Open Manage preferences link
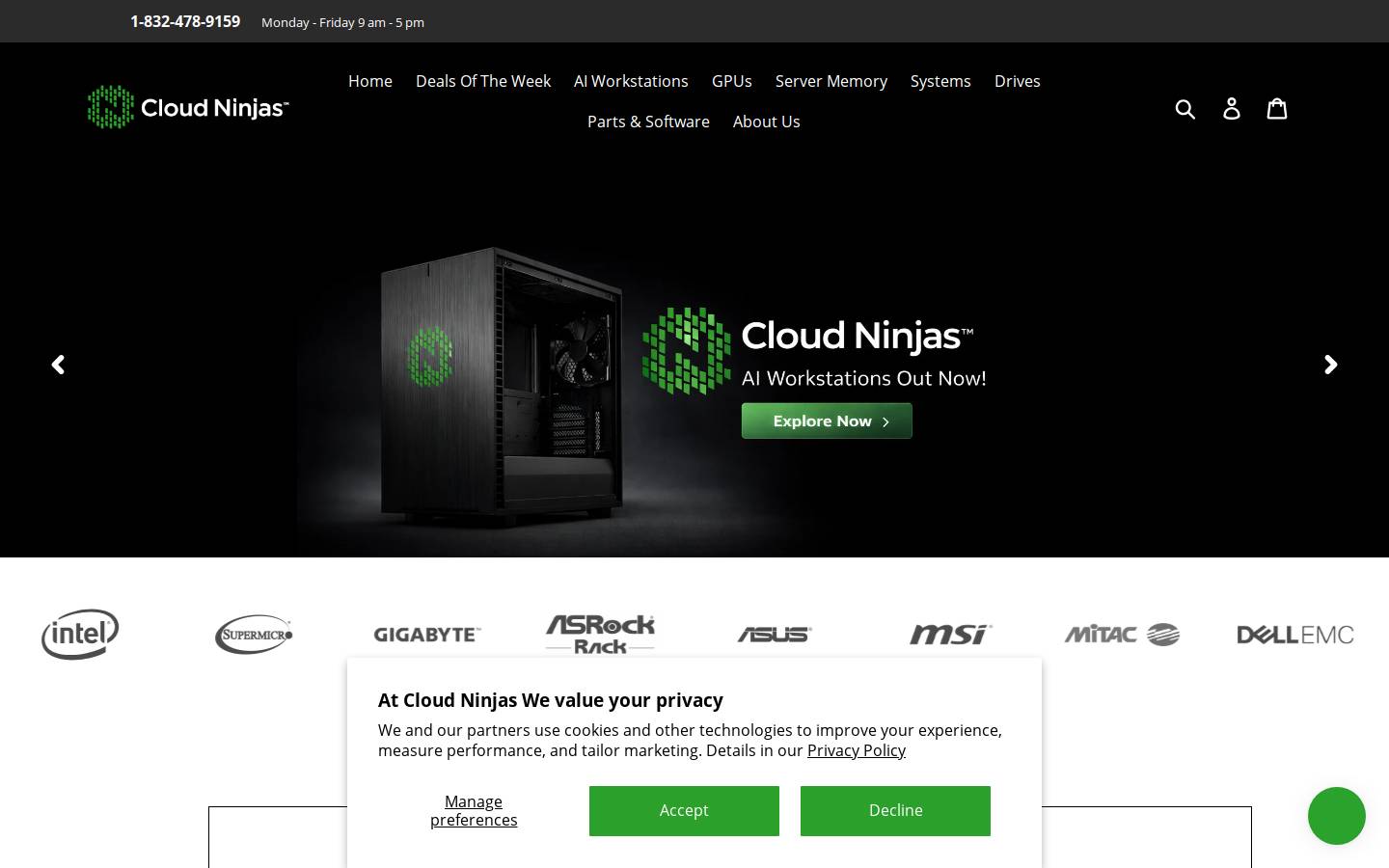Image resolution: width=1389 pixels, height=868 pixels. tap(474, 811)
